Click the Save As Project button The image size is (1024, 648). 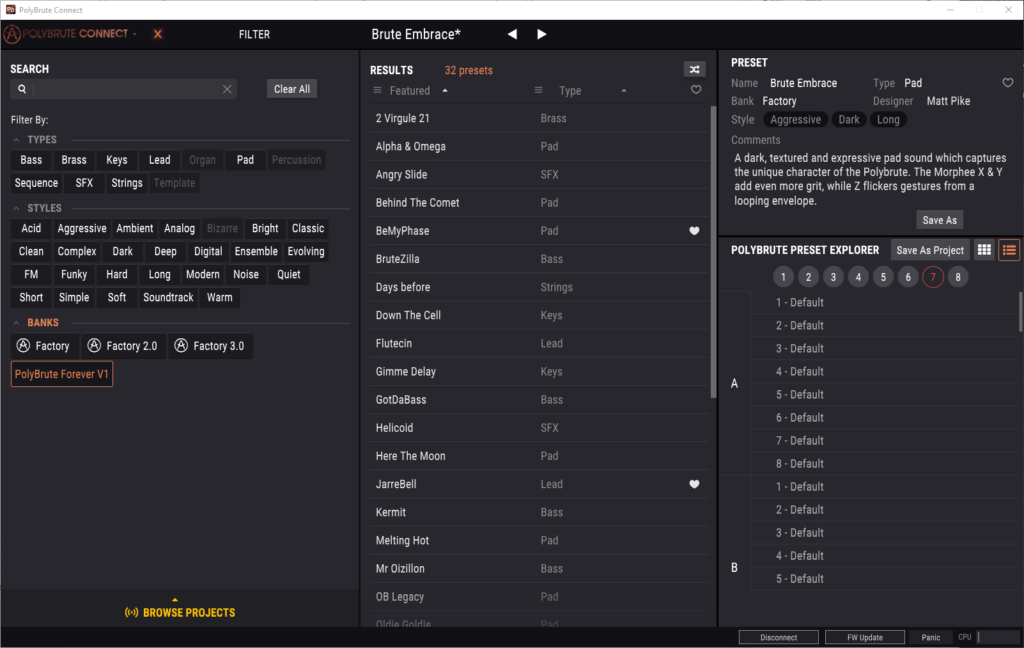point(930,250)
